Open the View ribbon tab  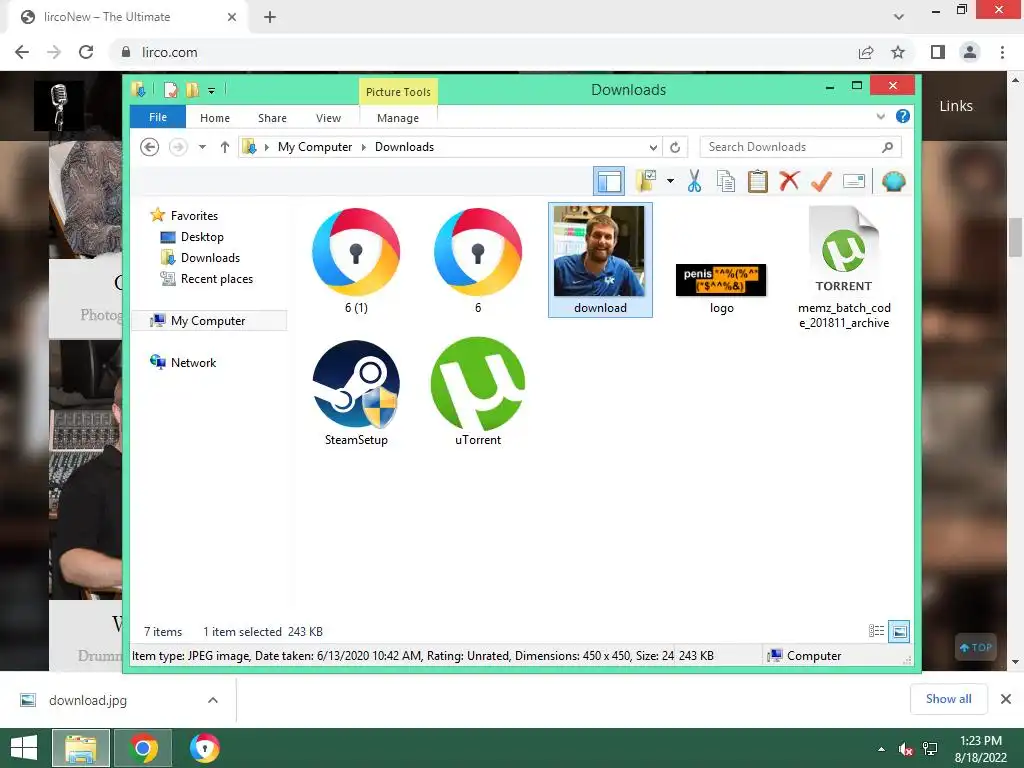[x=328, y=118]
